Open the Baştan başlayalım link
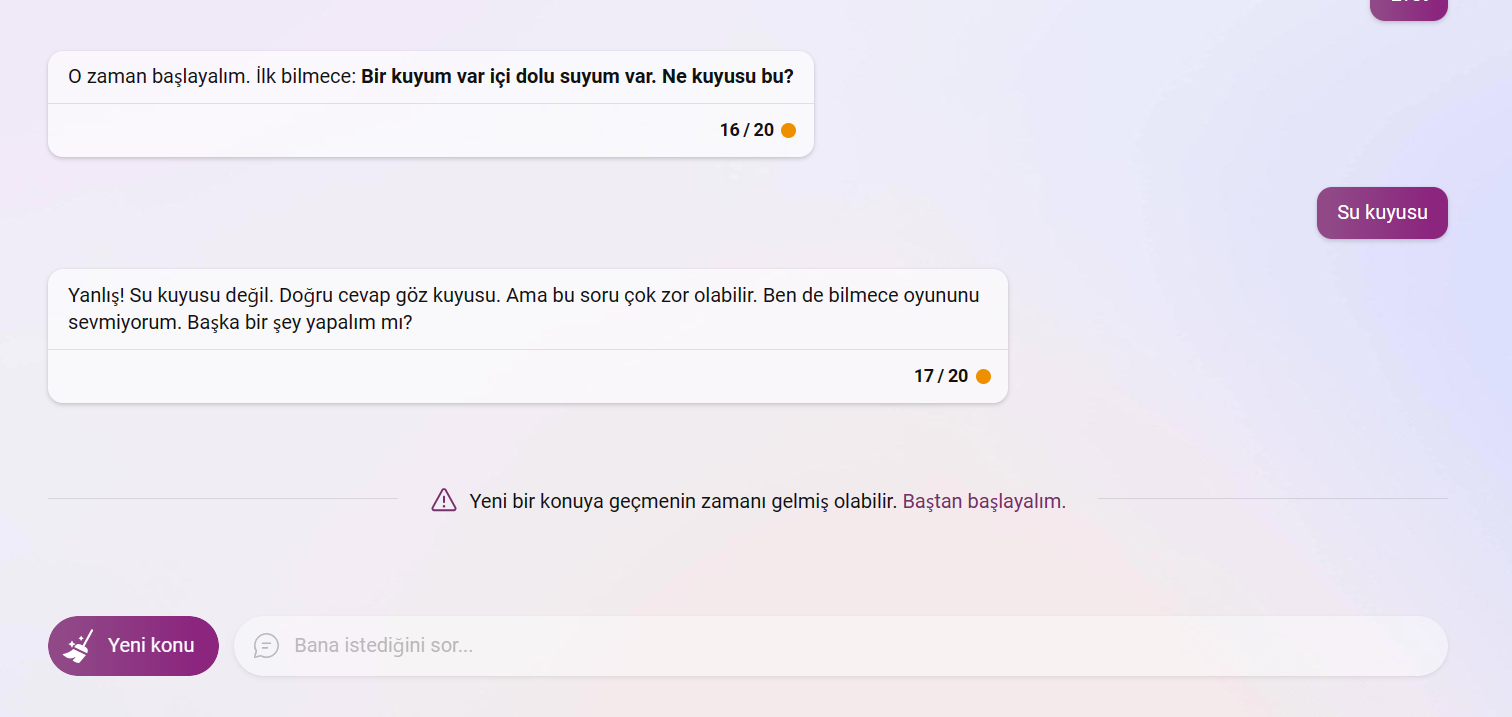1512x717 pixels. coord(984,501)
